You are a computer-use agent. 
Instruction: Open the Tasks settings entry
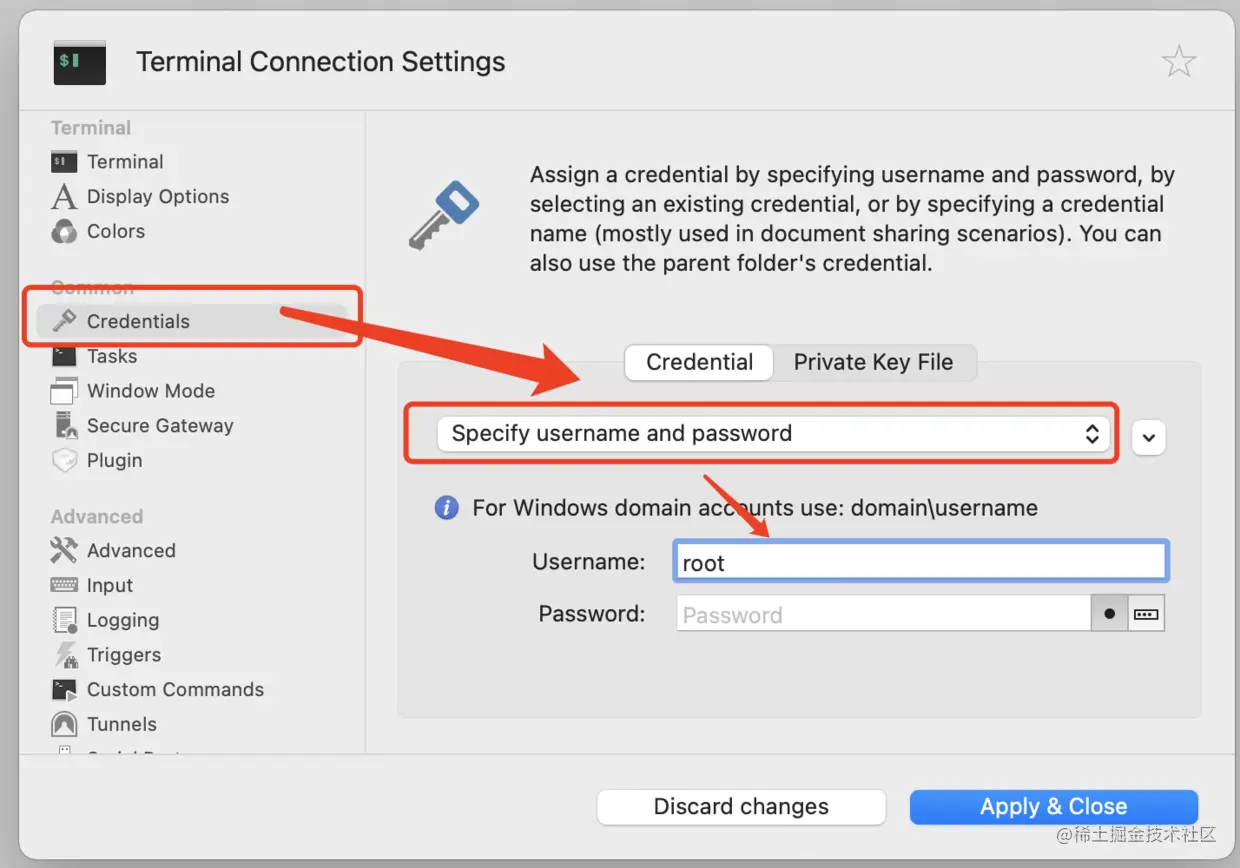pyautogui.click(x=112, y=356)
